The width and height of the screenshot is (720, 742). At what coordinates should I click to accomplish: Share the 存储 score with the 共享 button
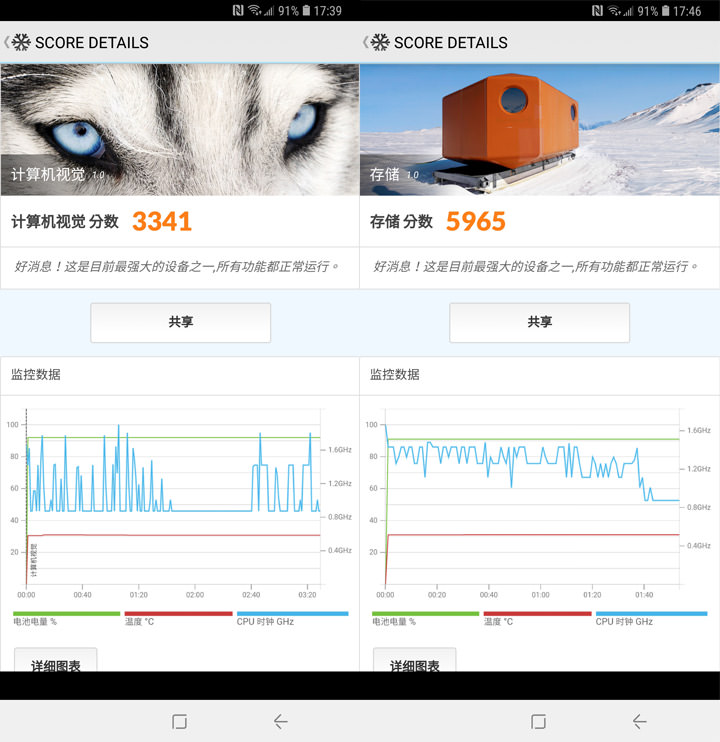point(539,322)
